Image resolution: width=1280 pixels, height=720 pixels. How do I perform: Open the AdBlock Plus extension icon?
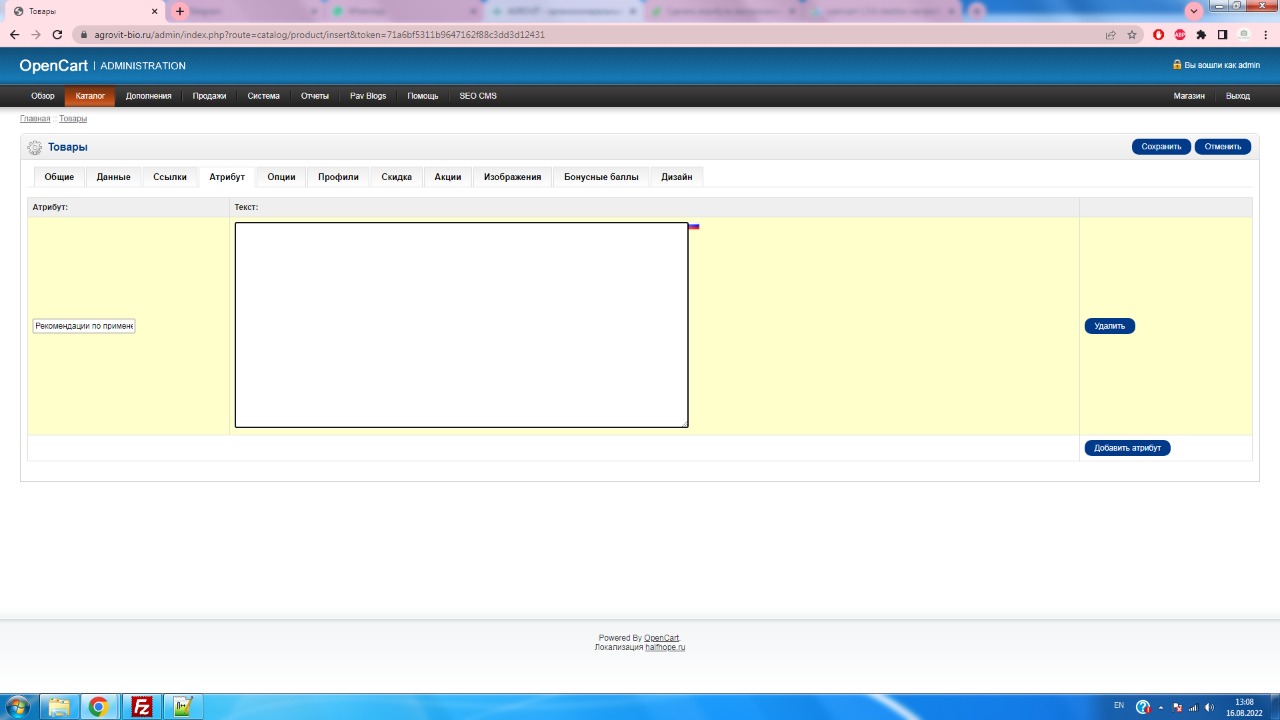coord(1180,34)
